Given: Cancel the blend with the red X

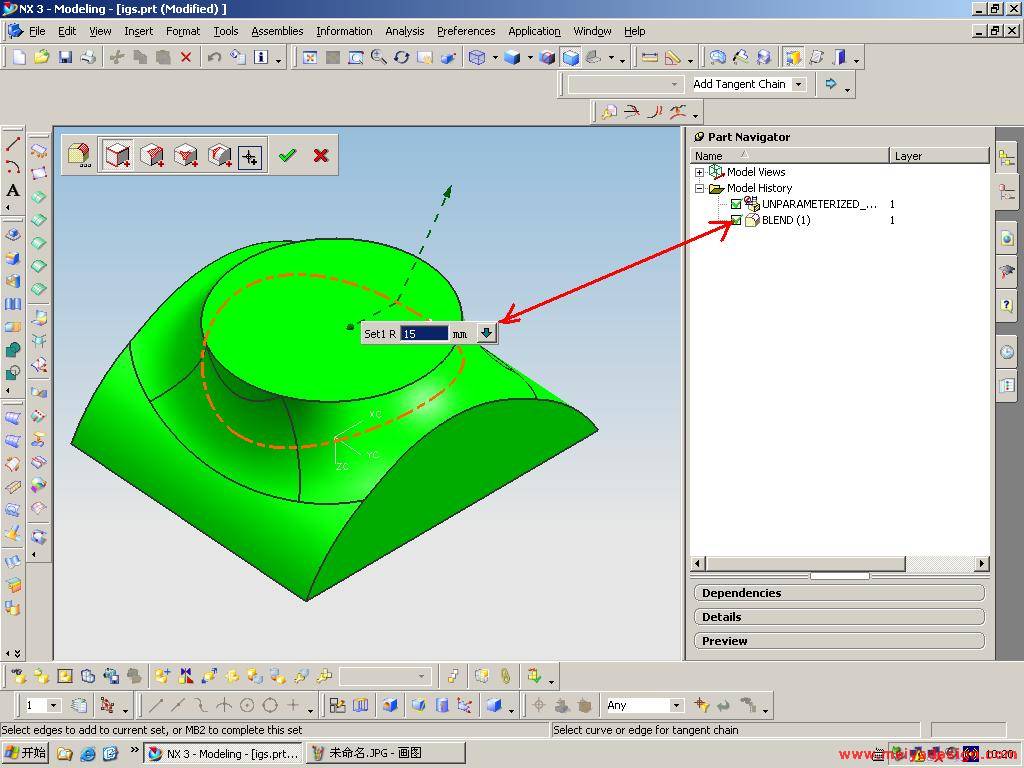Looking at the screenshot, I should 321,155.
